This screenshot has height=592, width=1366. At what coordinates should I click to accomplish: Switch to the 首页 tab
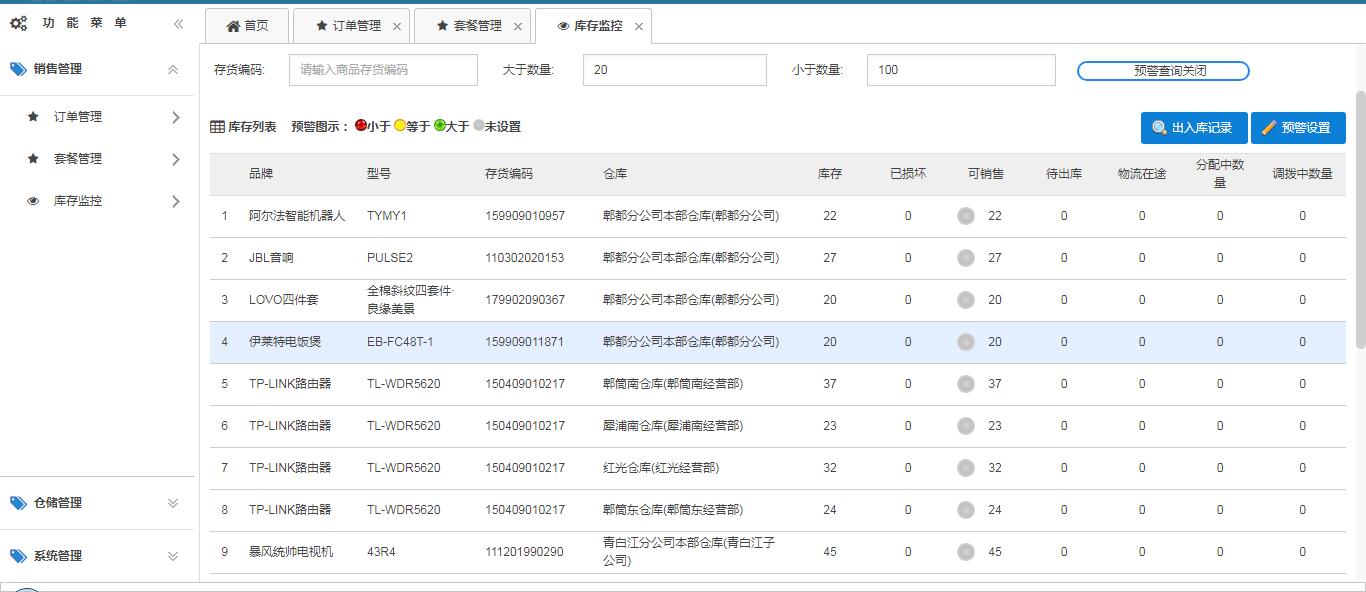(x=247, y=26)
